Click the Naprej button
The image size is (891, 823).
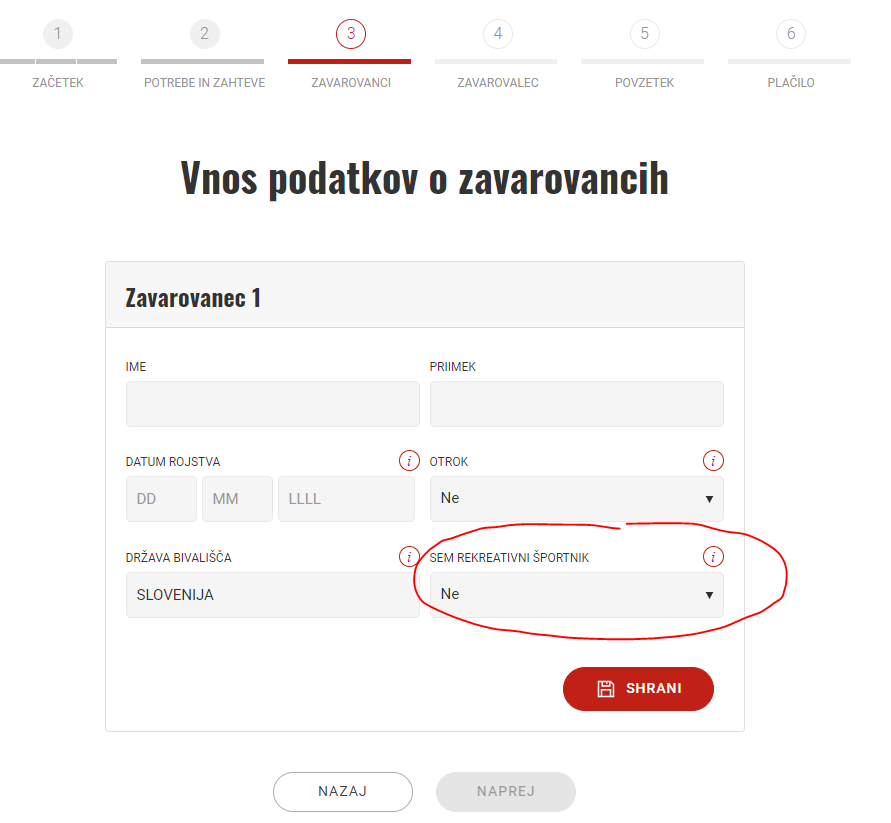pos(506,791)
